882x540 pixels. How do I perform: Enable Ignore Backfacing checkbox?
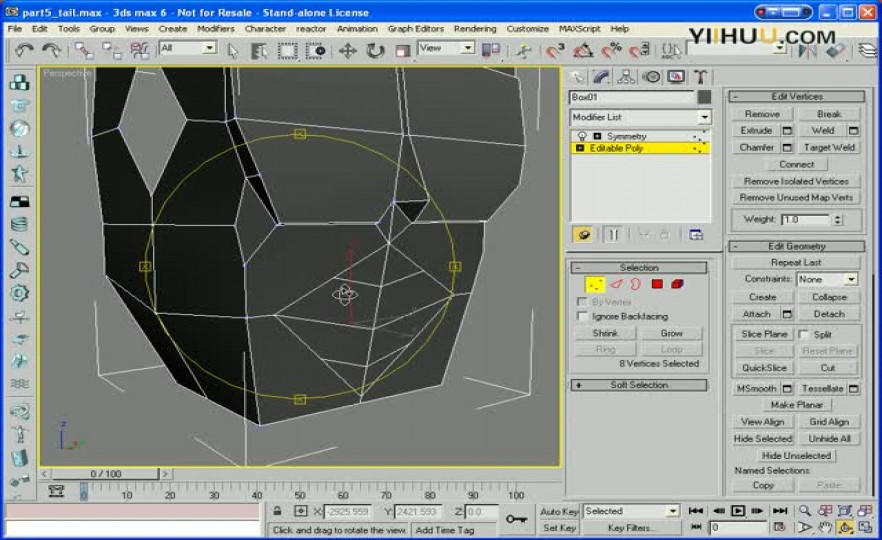click(x=582, y=316)
